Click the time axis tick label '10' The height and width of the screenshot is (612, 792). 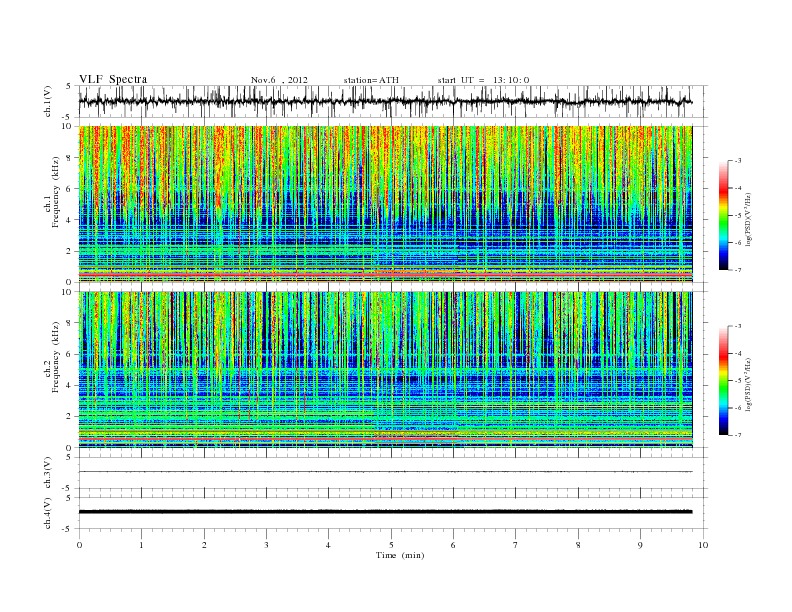pos(703,545)
